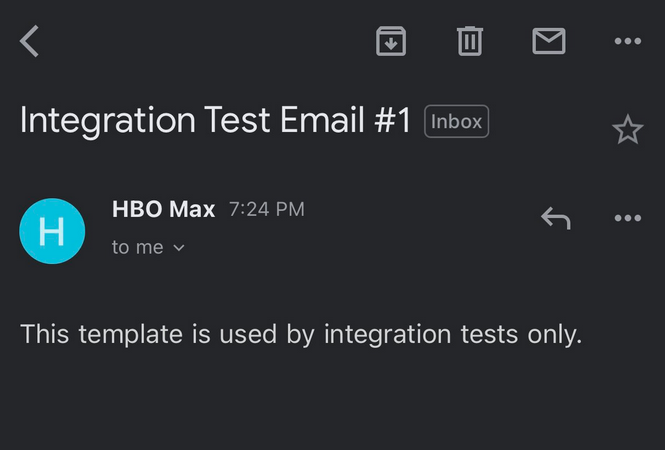Tap the Inbox label chip
The width and height of the screenshot is (665, 450).
point(456,121)
